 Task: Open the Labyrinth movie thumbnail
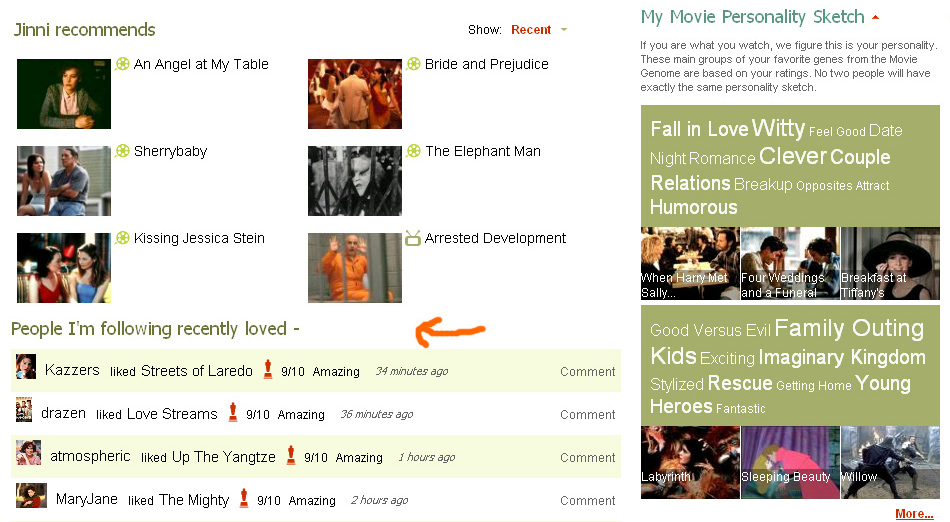coord(690,462)
